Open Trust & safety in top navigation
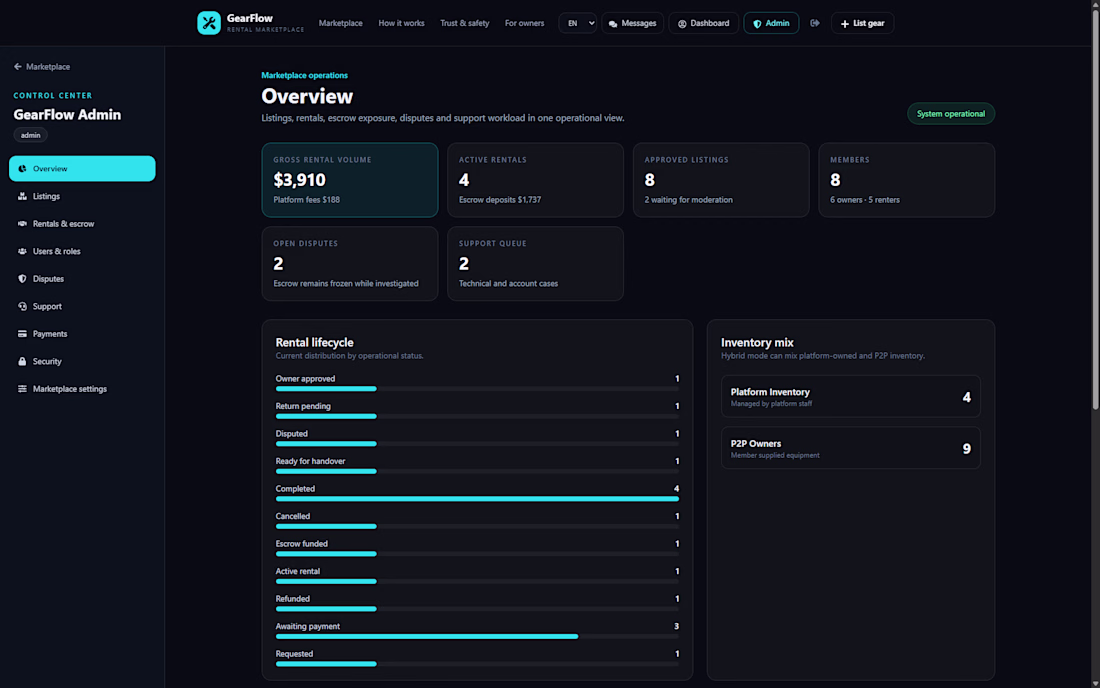This screenshot has width=1100, height=688. point(464,23)
